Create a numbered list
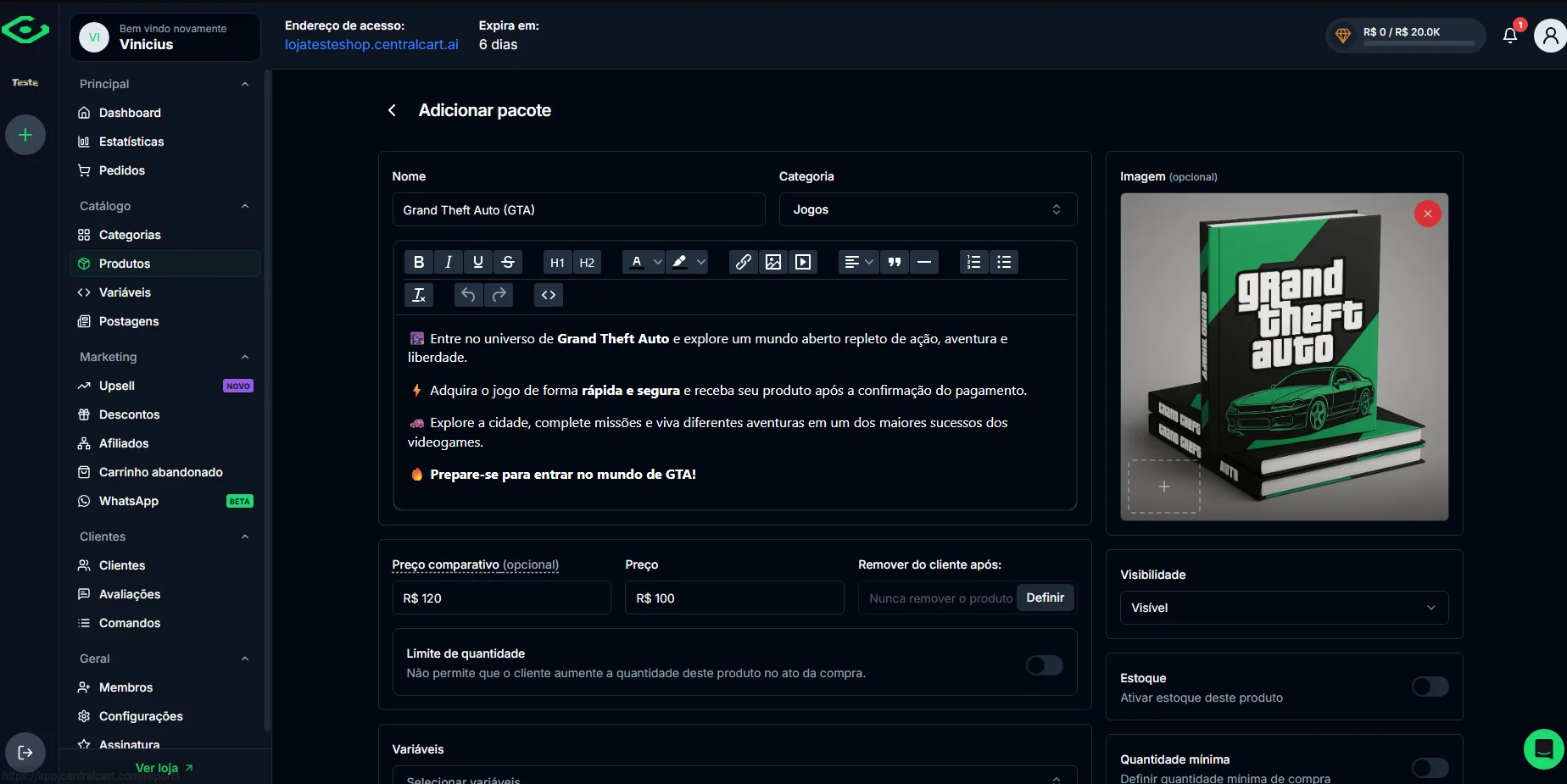This screenshot has height=784, width=1567. pos(973,262)
